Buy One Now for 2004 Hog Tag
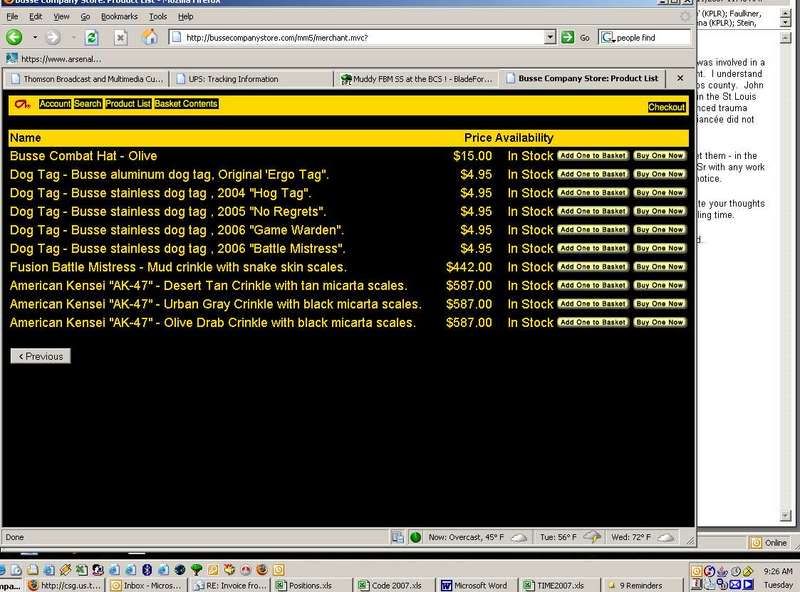The height and width of the screenshot is (592, 800). (x=660, y=193)
